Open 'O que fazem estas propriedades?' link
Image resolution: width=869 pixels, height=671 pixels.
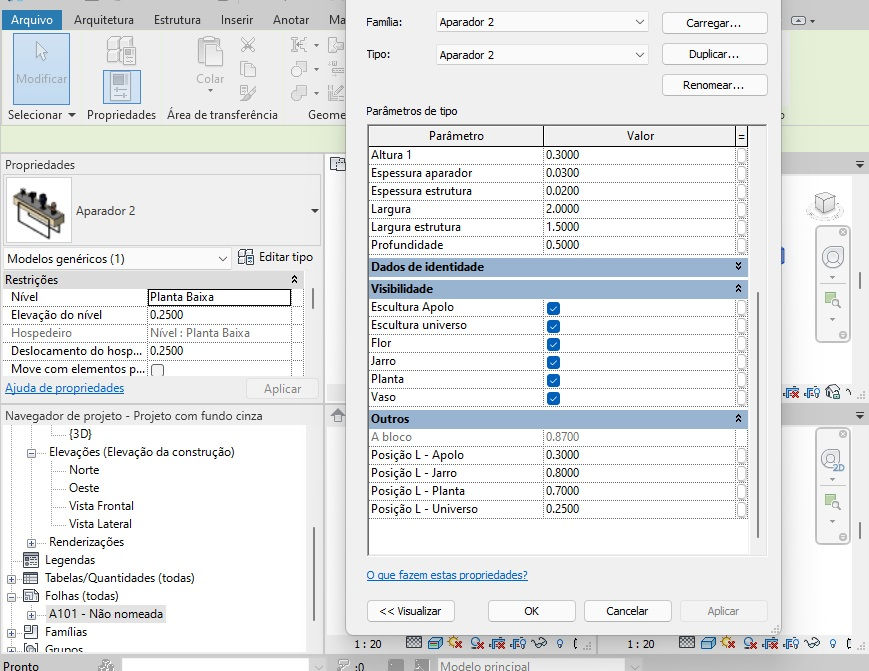click(447, 575)
